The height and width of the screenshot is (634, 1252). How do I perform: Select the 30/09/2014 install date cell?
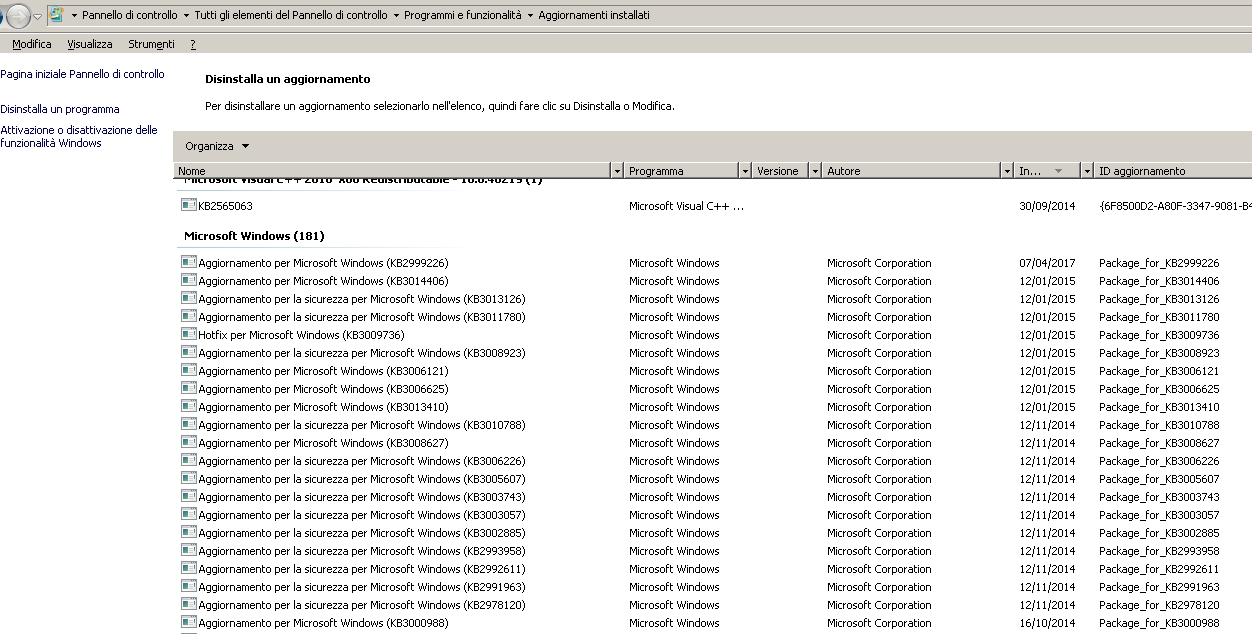[1047, 206]
